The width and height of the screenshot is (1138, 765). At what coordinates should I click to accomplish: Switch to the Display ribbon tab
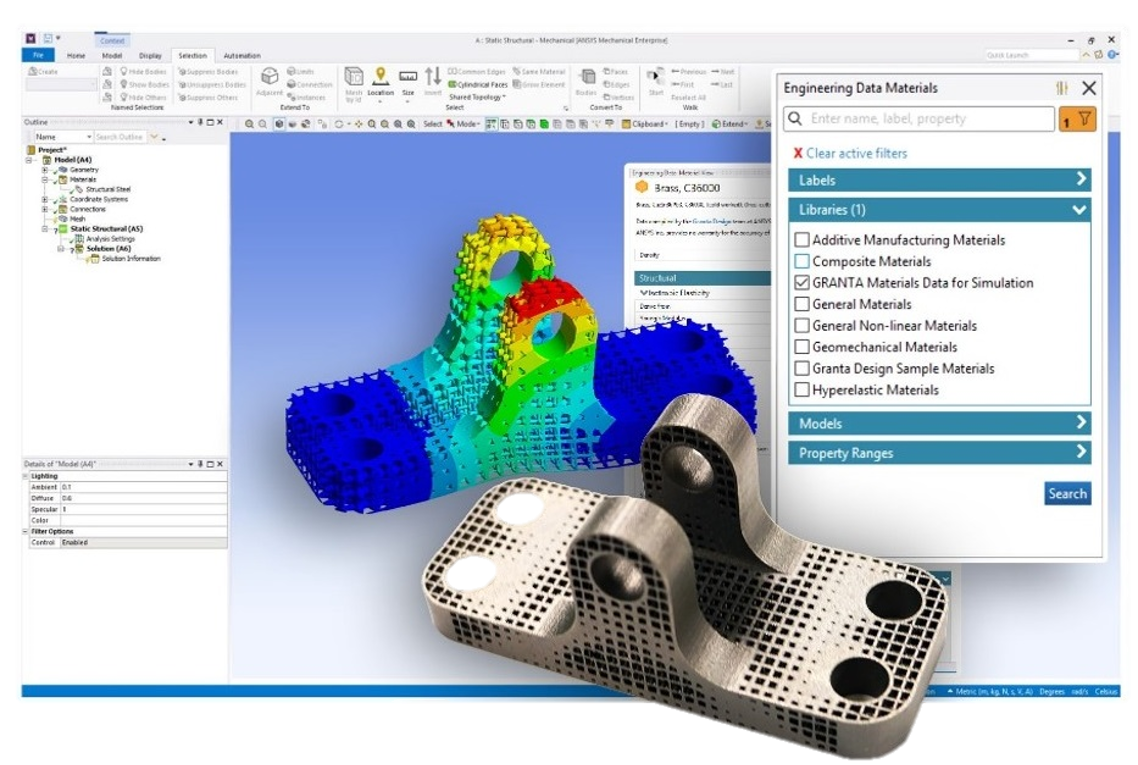tap(150, 56)
